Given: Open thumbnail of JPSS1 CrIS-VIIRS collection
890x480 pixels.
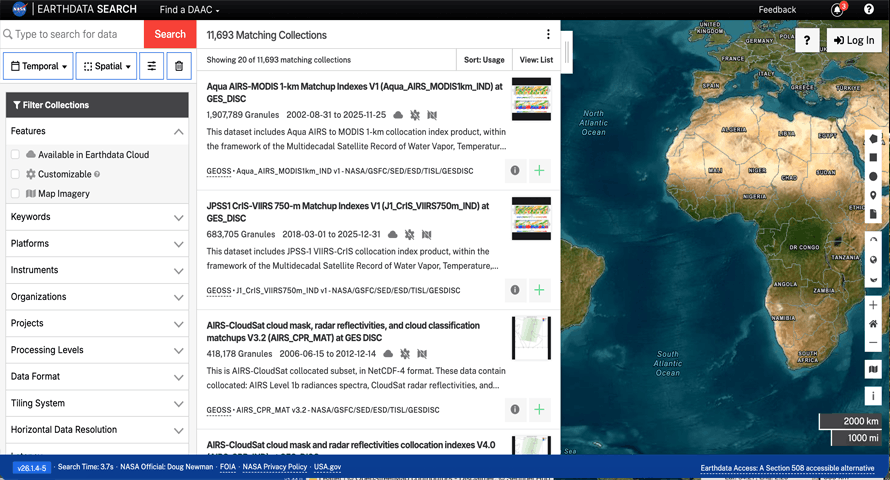Looking at the screenshot, I should (x=531, y=218).
